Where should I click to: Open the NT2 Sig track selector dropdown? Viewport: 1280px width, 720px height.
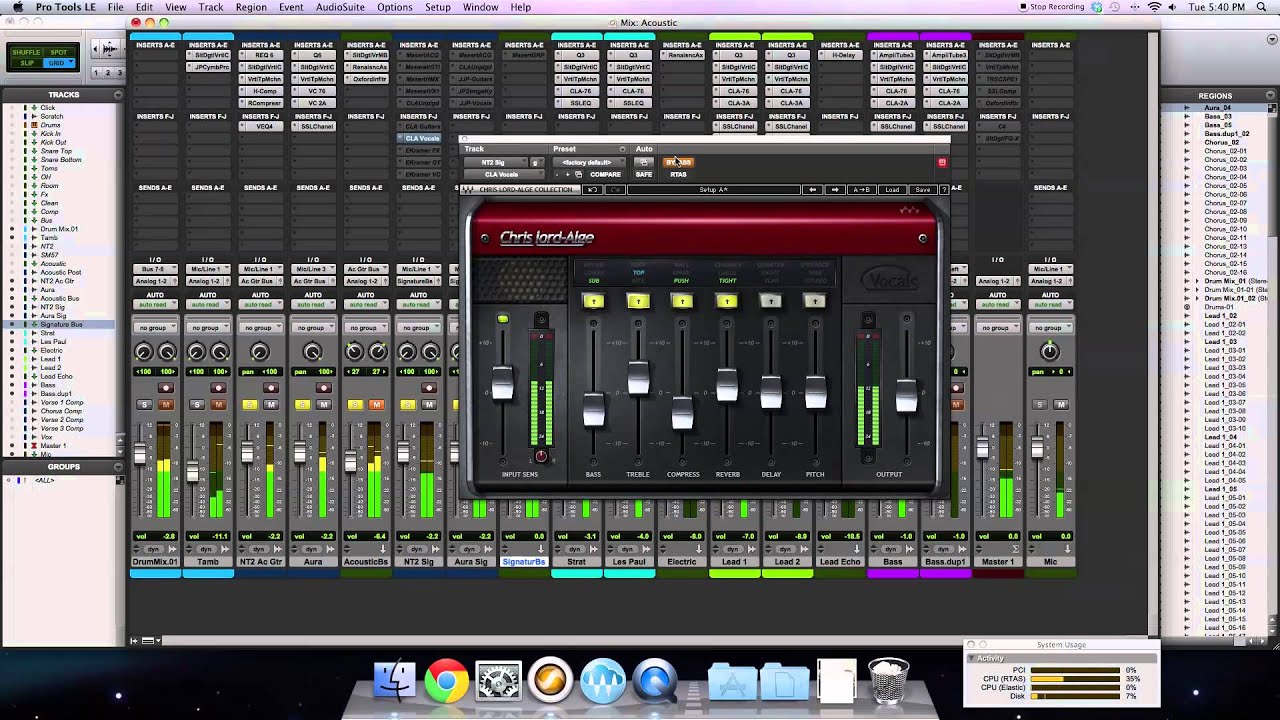[496, 162]
